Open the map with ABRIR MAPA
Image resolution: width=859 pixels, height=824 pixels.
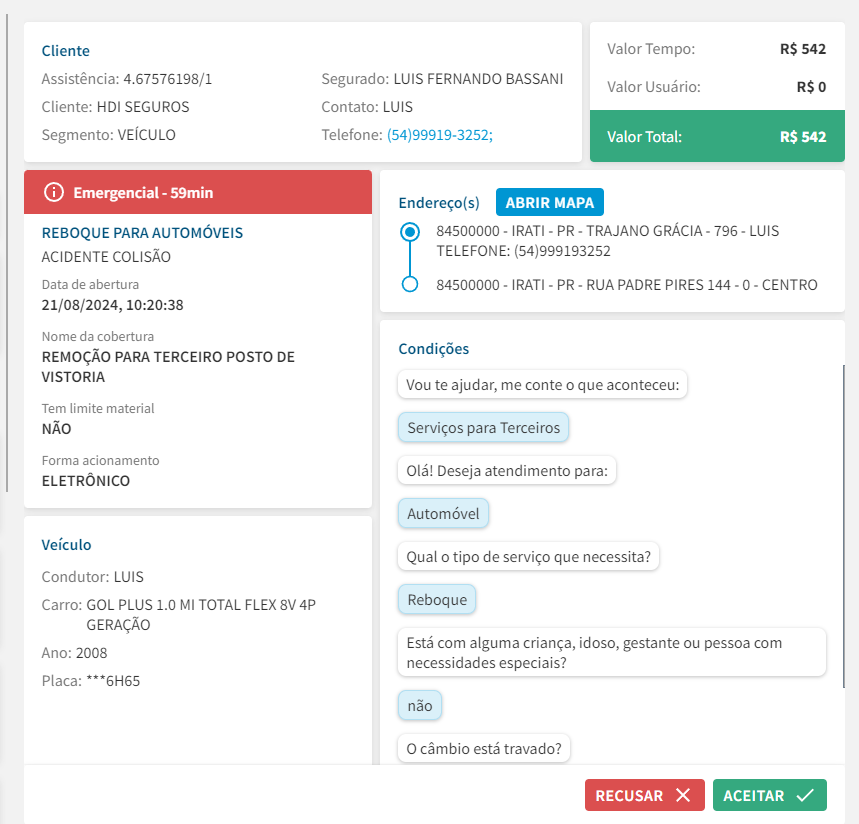coord(549,202)
